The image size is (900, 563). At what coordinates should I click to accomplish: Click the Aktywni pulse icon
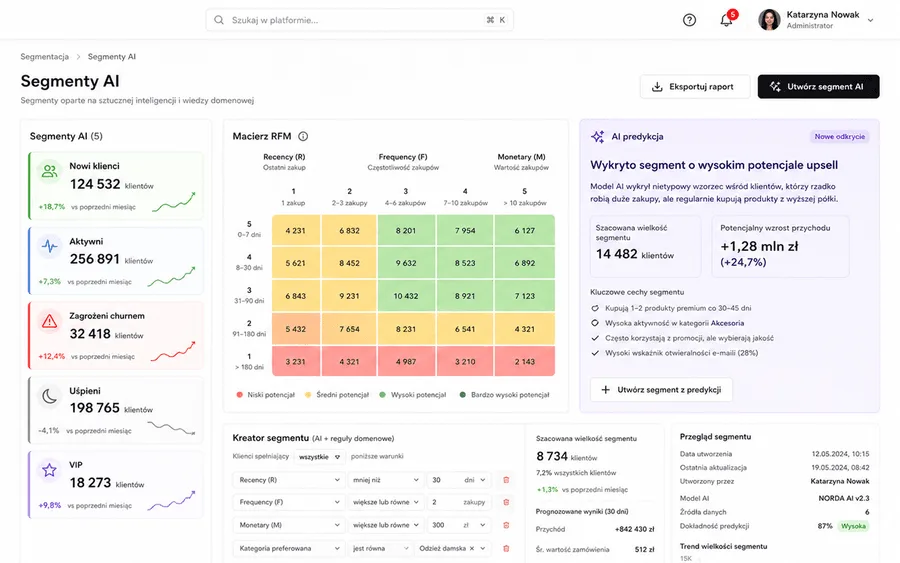pyautogui.click(x=49, y=246)
